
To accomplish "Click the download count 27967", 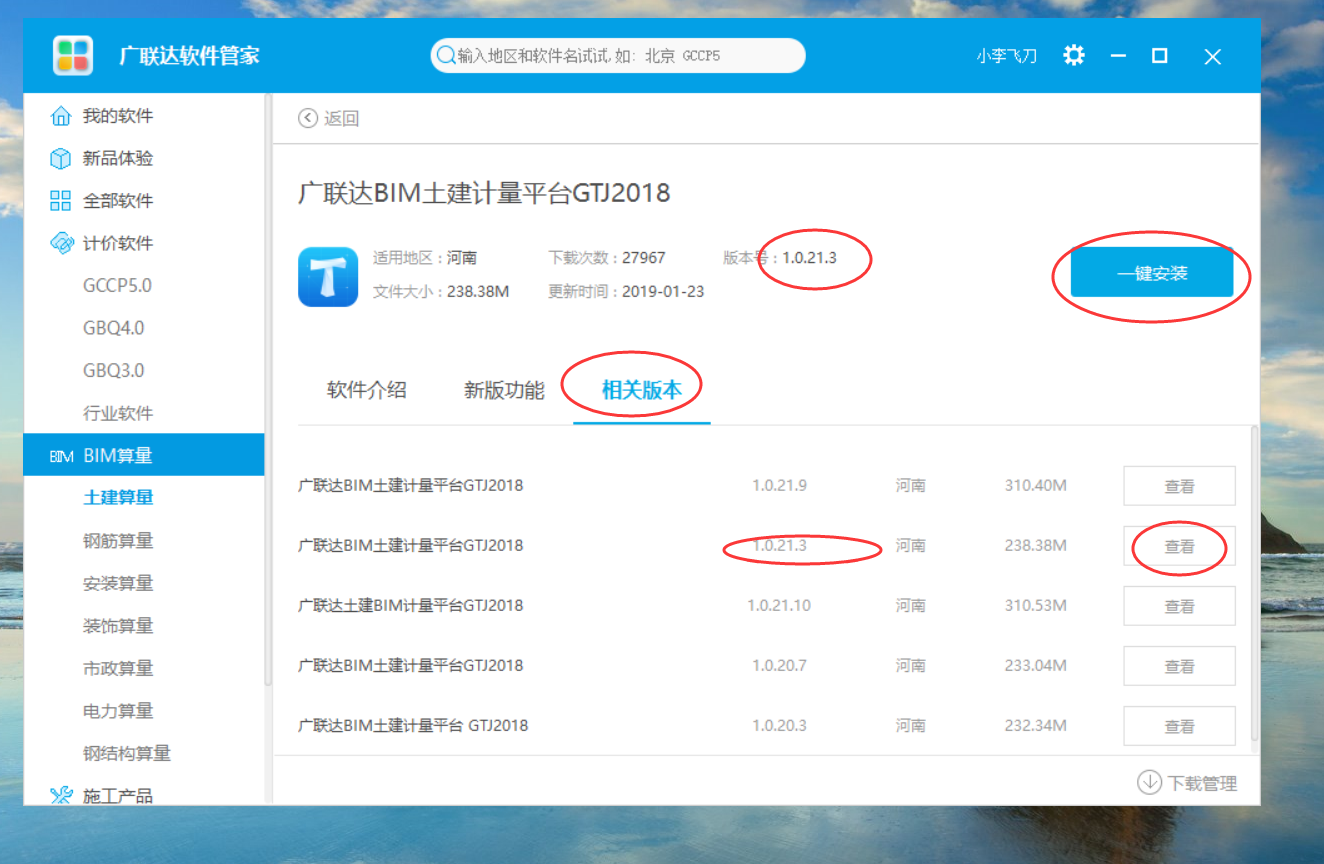I will [x=644, y=258].
